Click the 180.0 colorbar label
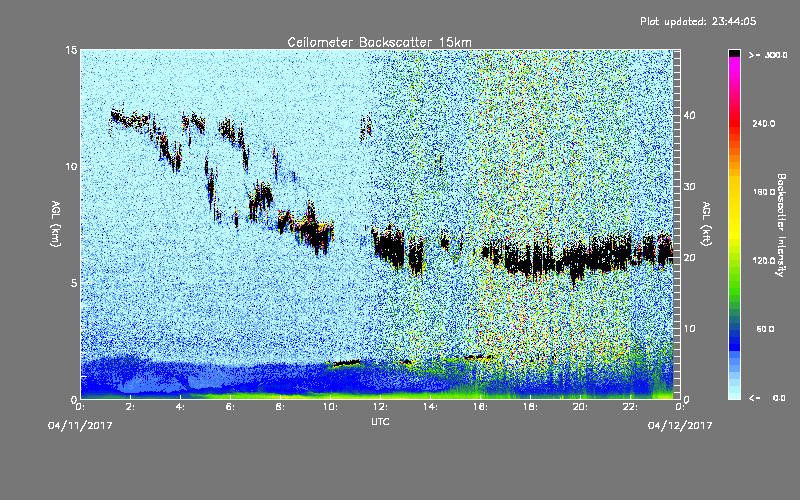Screen dimensions: 800x500 (x=763, y=192)
